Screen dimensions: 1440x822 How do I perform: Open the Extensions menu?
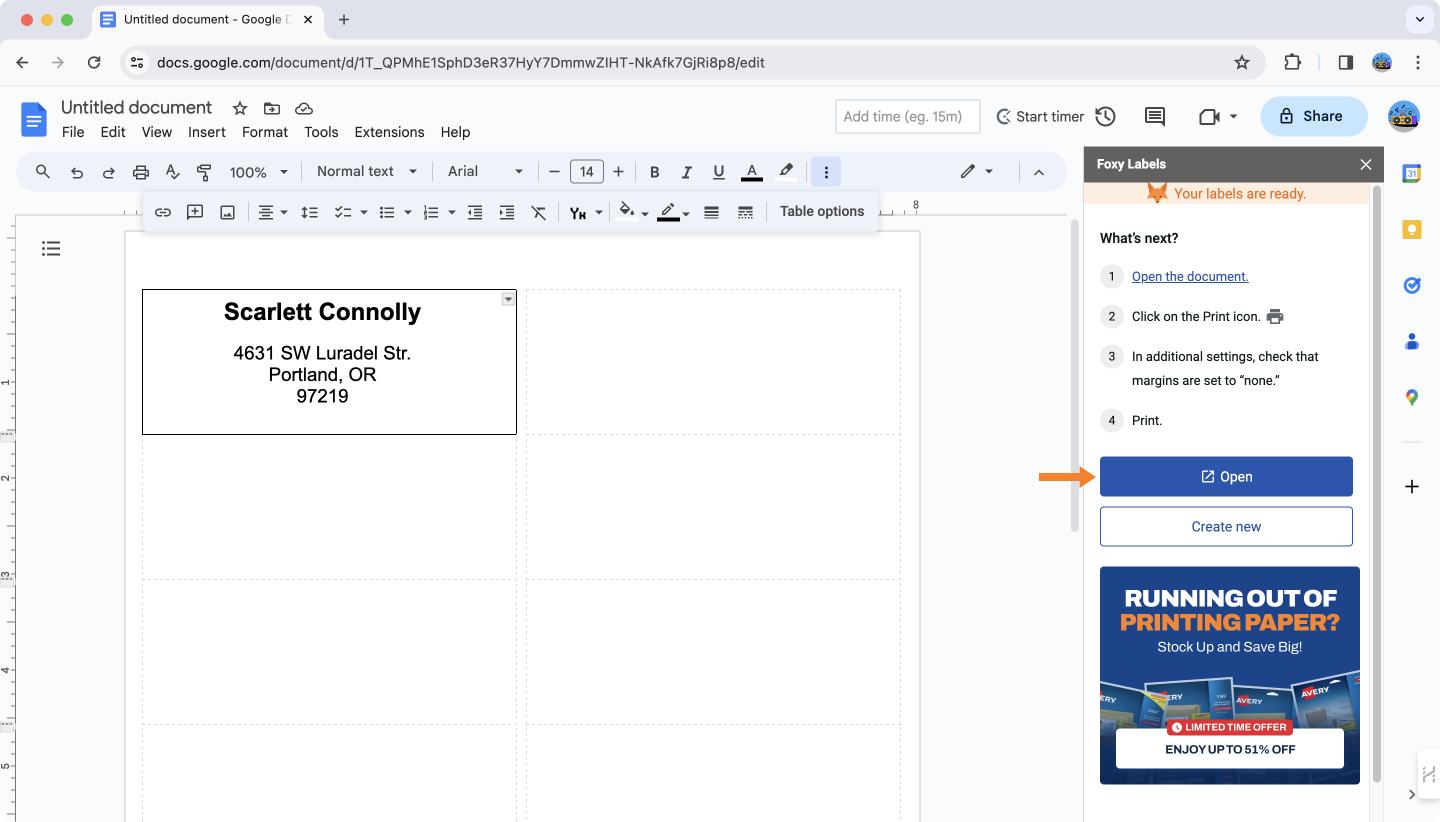(389, 132)
